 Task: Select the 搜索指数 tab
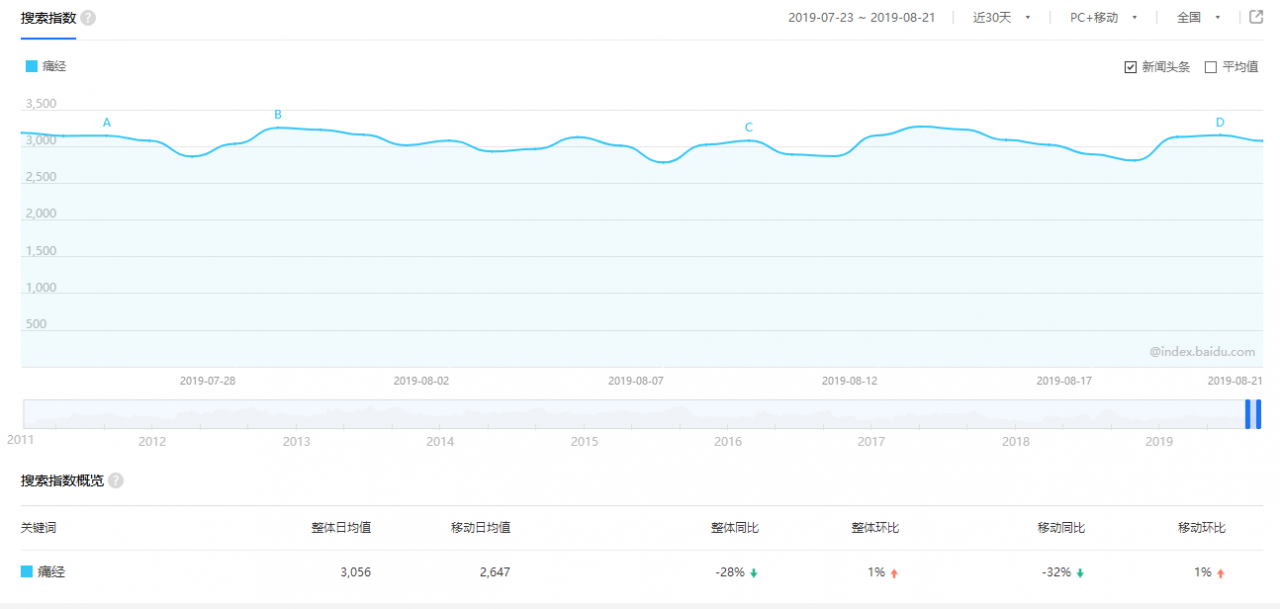pyautogui.click(x=48, y=18)
